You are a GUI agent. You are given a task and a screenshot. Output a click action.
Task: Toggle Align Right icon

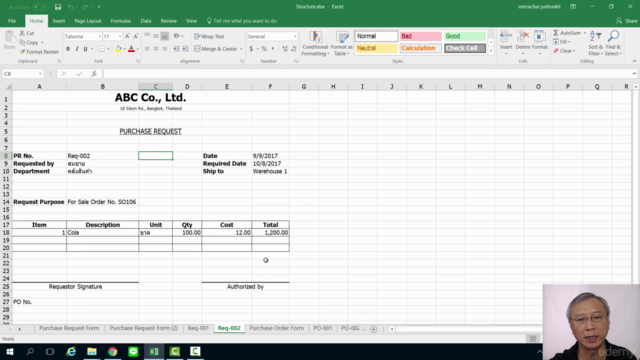pyautogui.click(x=164, y=49)
